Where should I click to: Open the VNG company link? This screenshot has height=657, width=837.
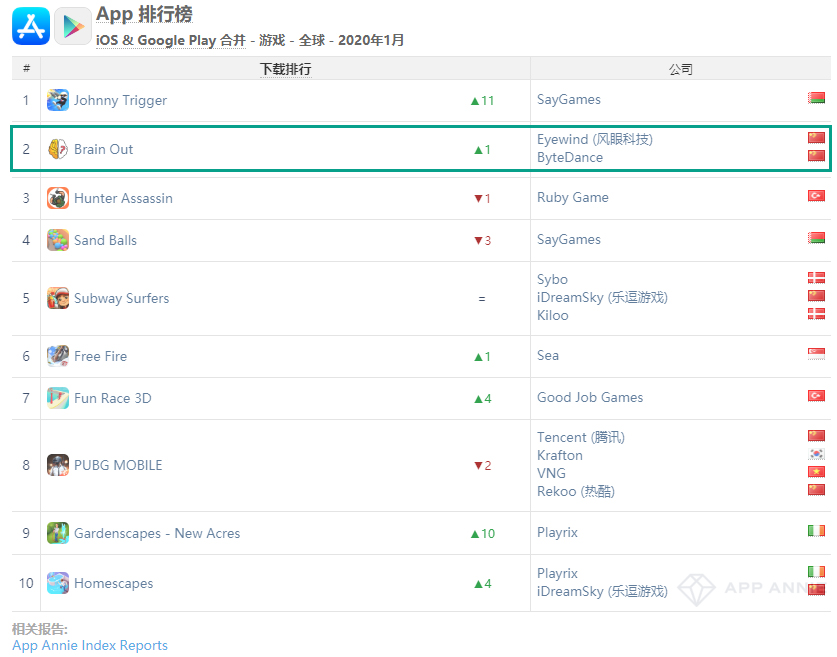pyautogui.click(x=551, y=473)
